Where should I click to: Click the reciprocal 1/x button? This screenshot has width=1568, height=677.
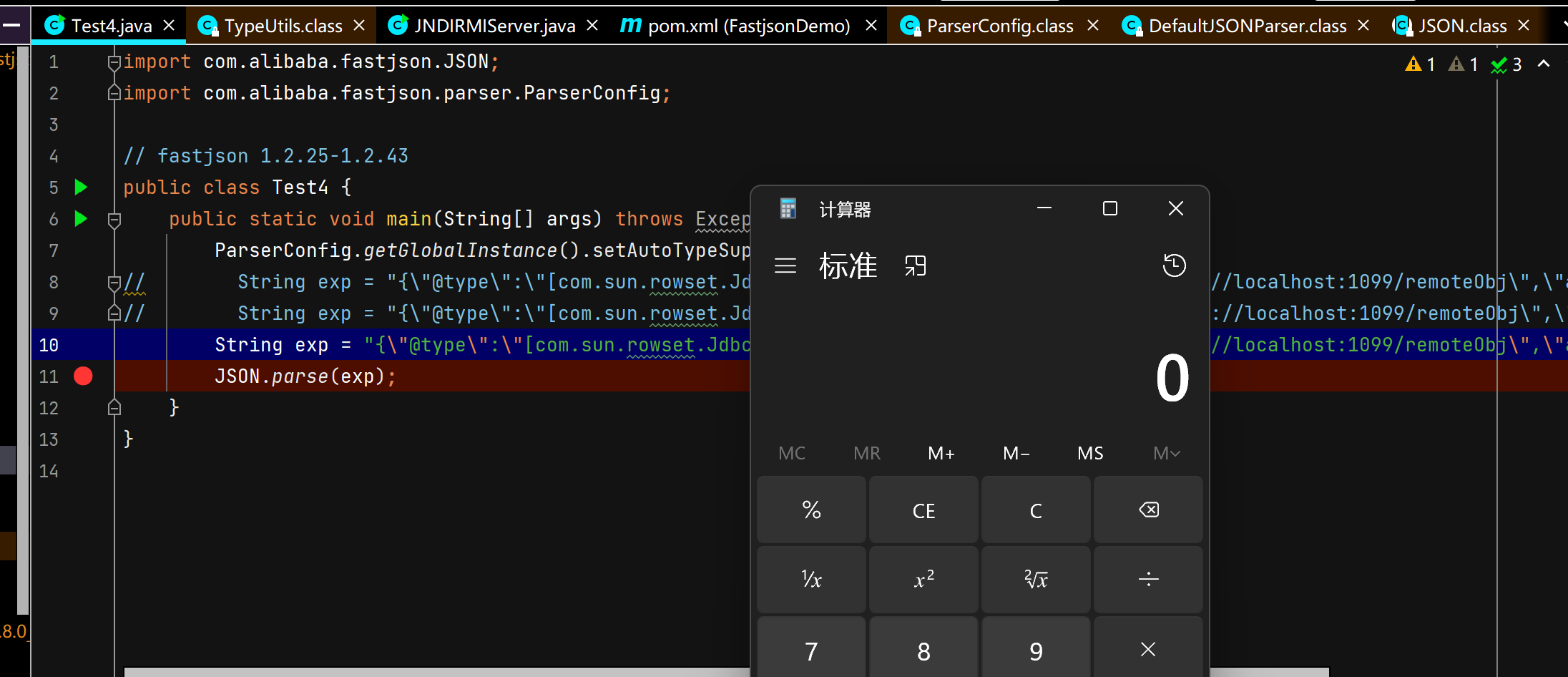click(811, 580)
